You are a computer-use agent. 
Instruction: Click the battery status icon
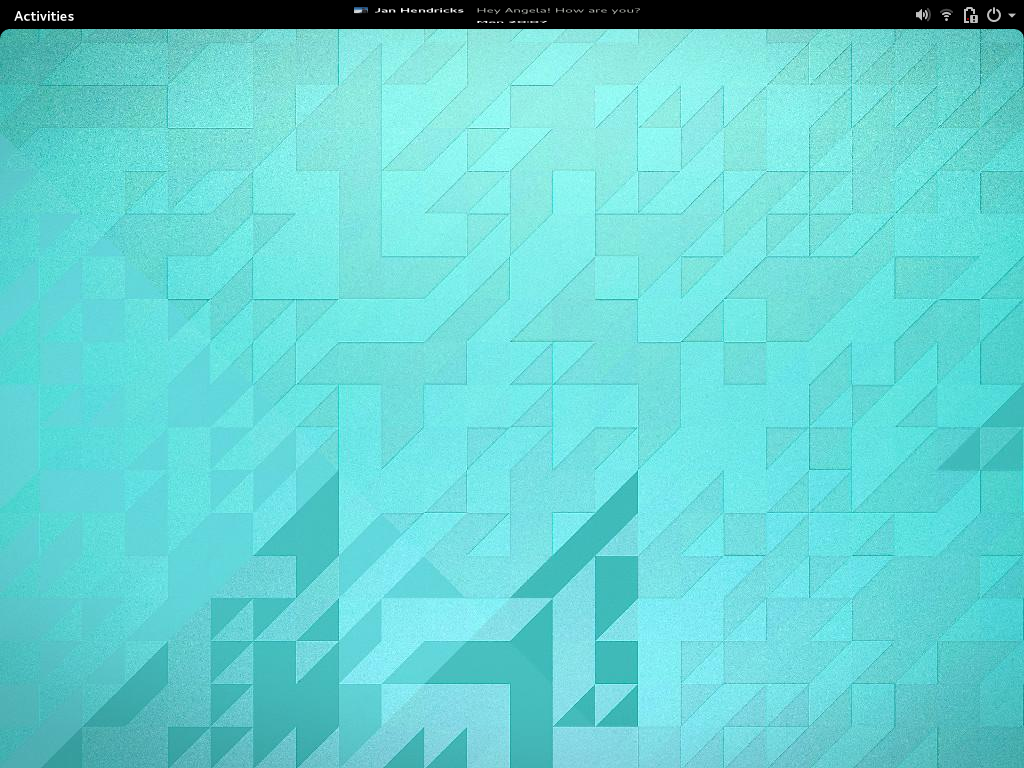[970, 15]
